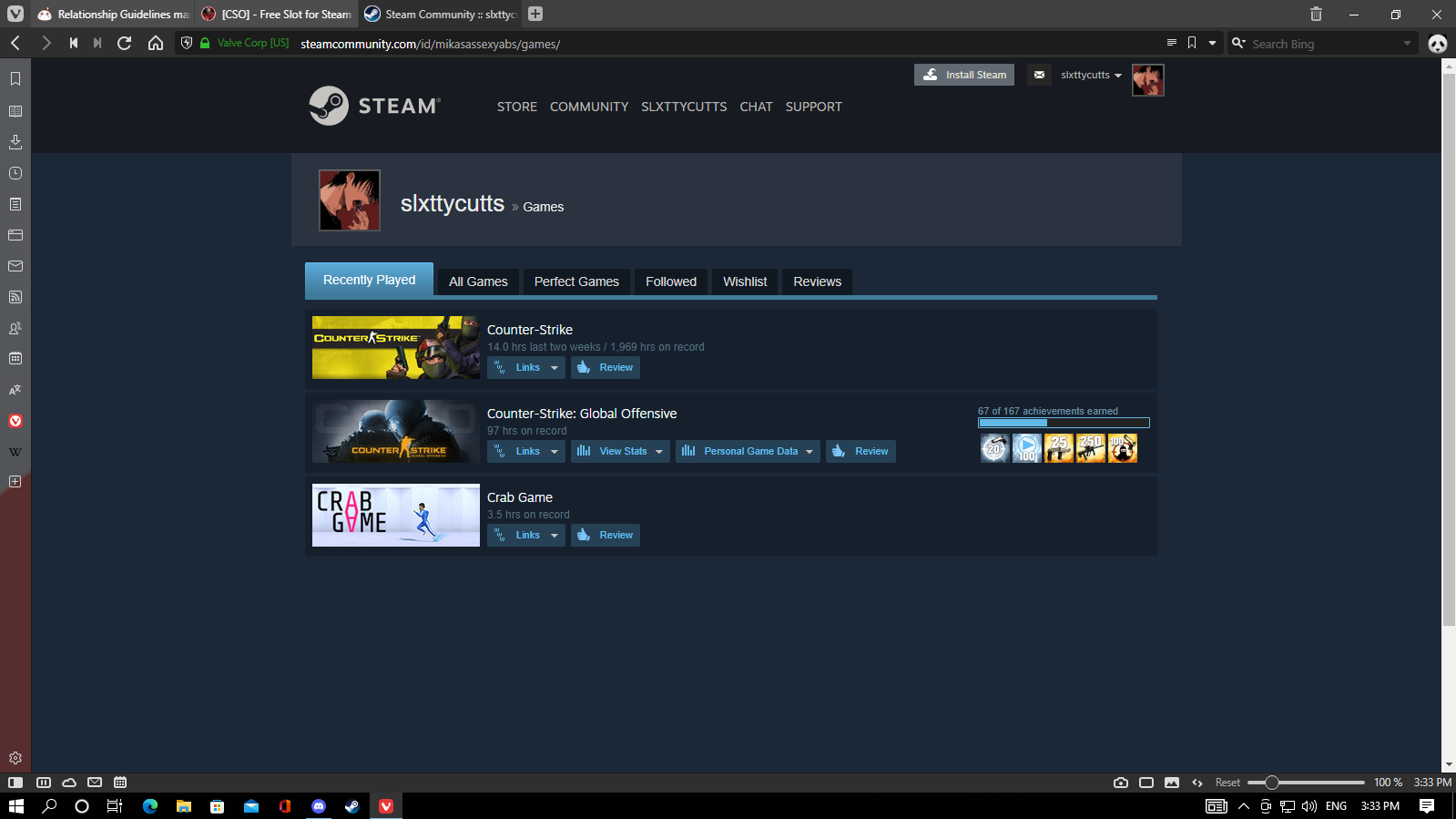1456x819 pixels.
Task: Adjust the page zoom slider
Action: (x=1272, y=783)
